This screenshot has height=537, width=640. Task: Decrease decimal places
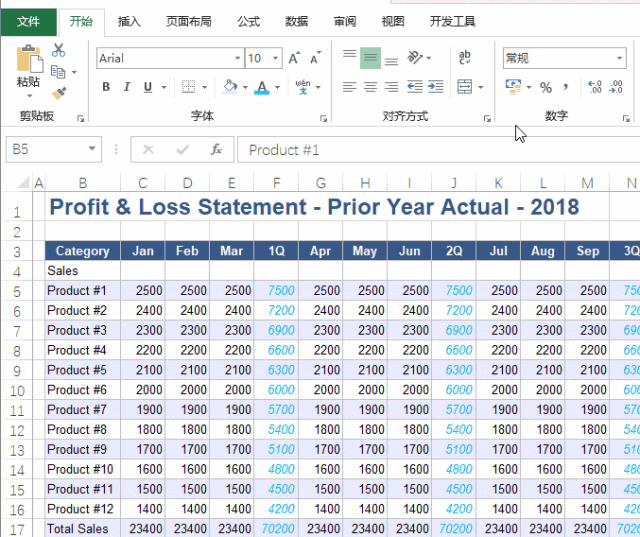[x=616, y=87]
